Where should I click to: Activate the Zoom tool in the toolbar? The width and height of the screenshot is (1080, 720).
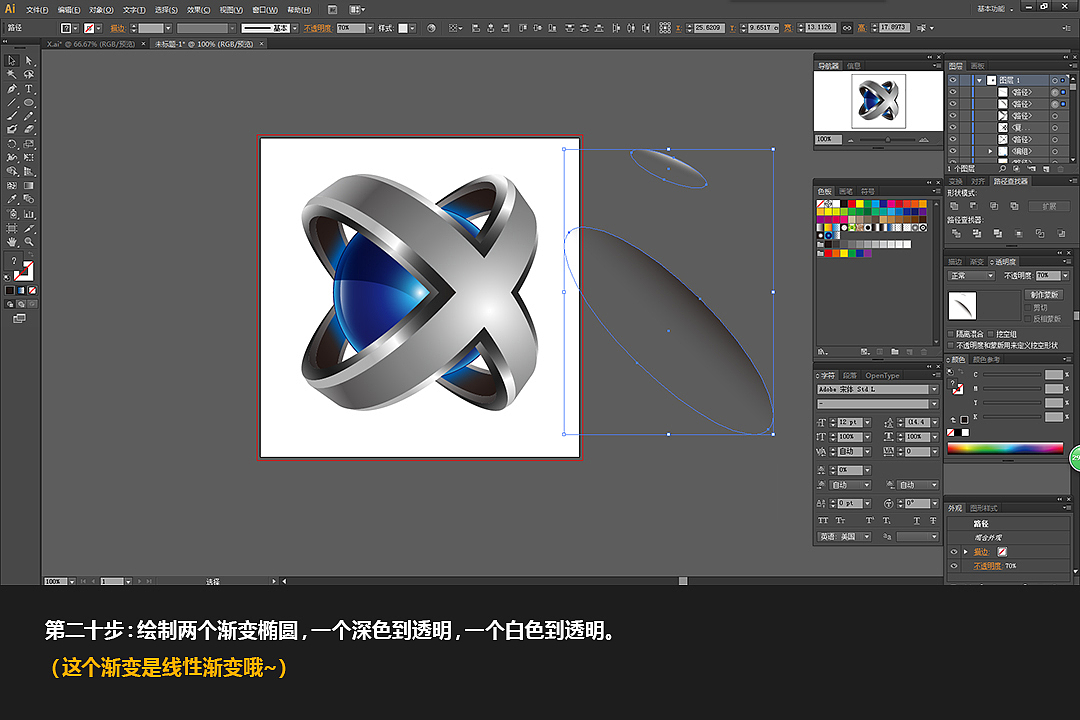pyautogui.click(x=28, y=242)
